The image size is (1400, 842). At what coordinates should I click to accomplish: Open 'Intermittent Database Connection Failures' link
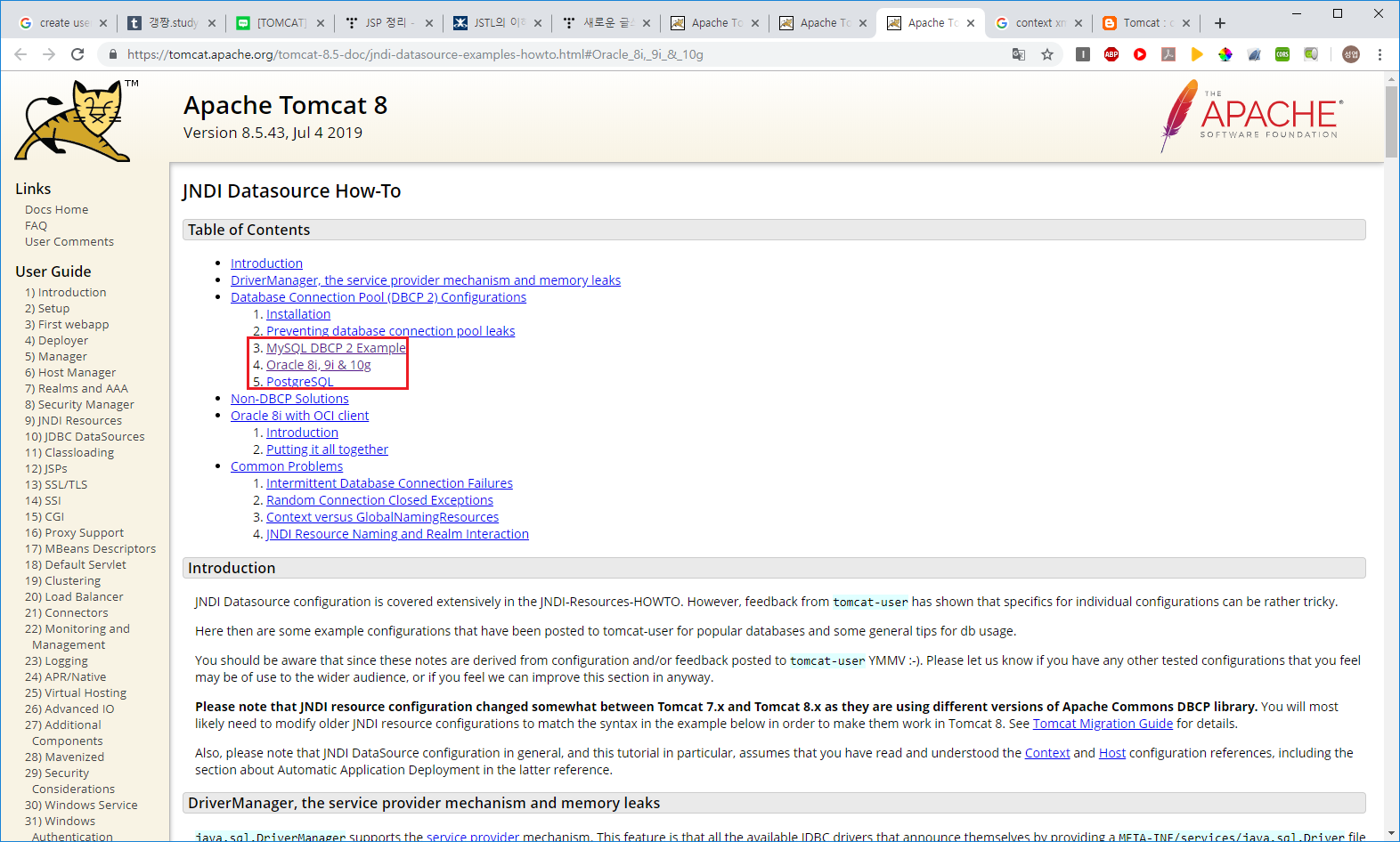click(x=390, y=483)
